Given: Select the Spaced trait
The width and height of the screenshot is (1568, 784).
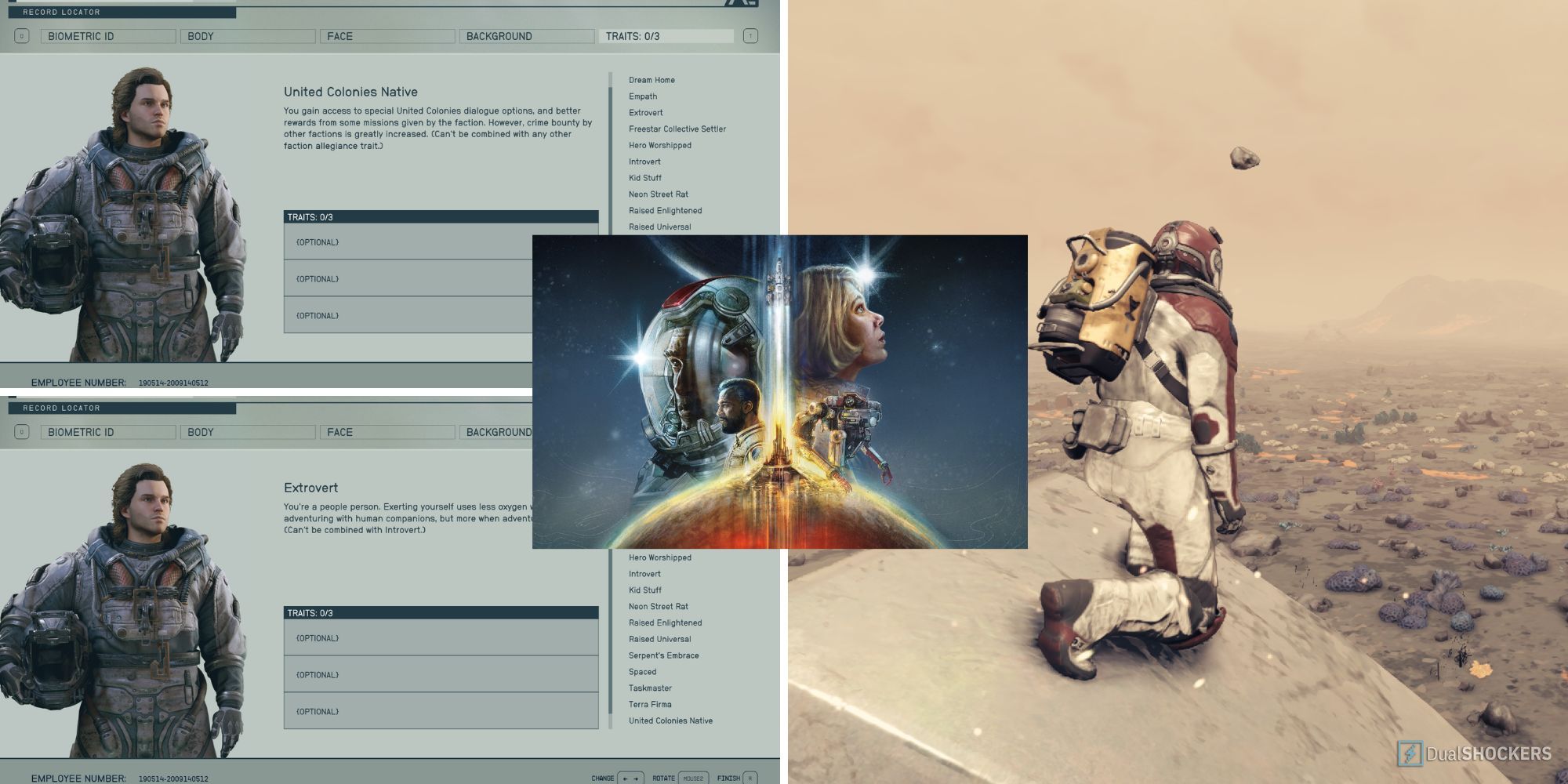Looking at the screenshot, I should [642, 672].
